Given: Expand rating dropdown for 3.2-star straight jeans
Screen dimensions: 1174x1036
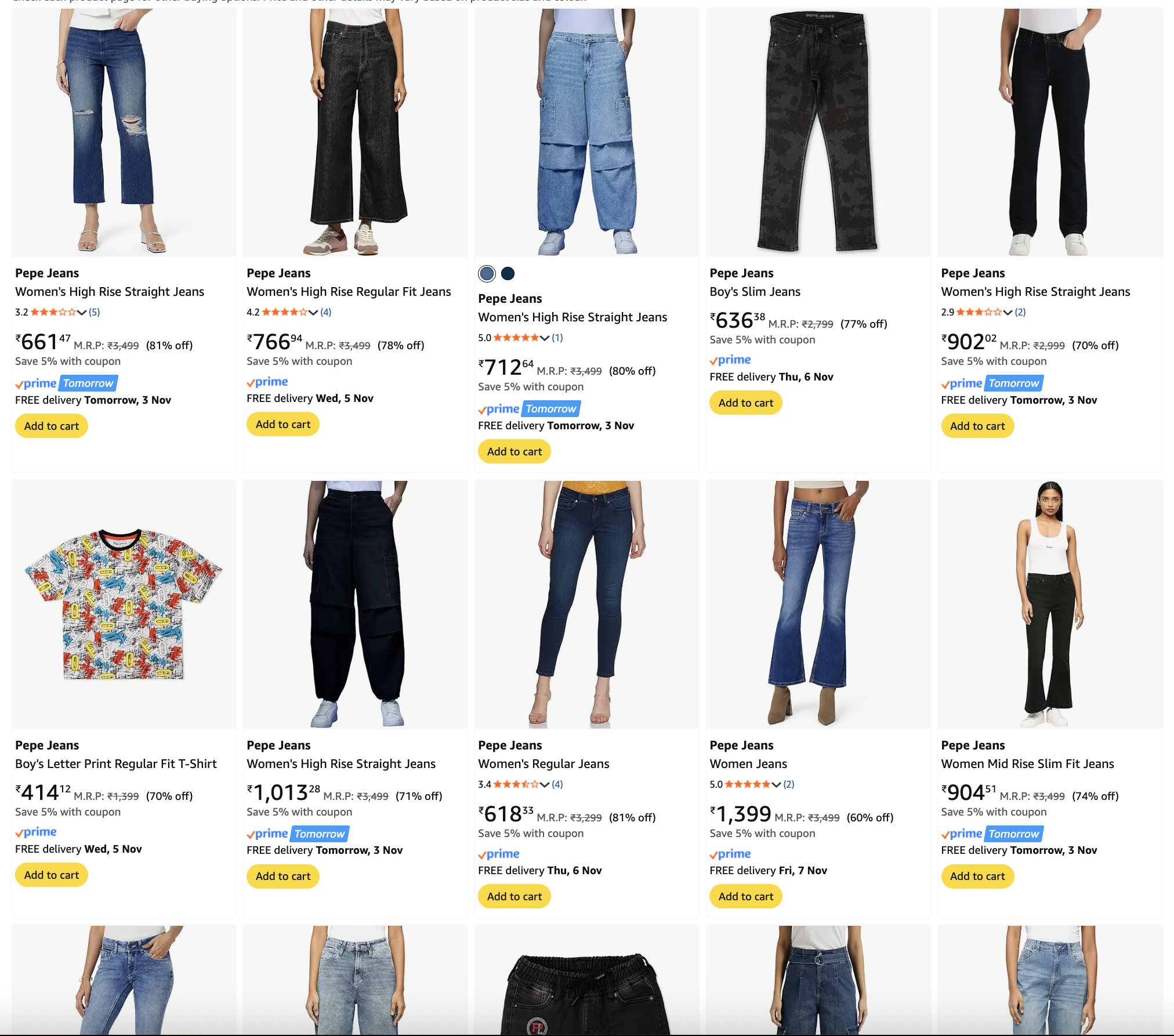Looking at the screenshot, I should coord(82,312).
